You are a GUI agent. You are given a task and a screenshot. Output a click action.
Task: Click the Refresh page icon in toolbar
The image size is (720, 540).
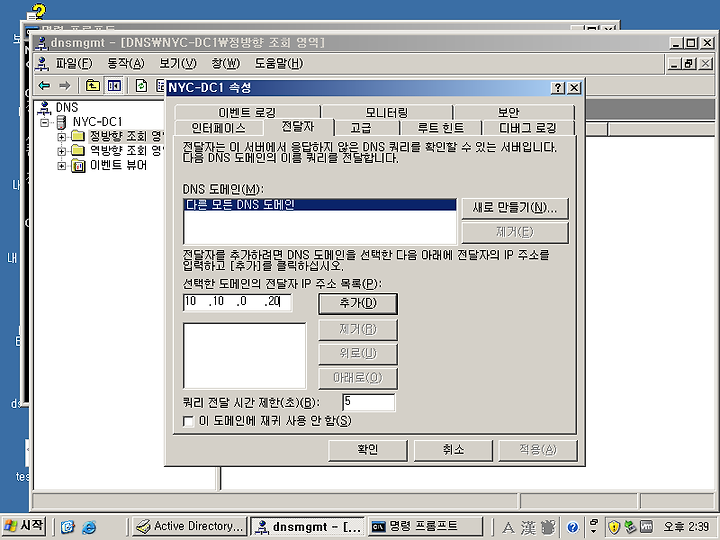tap(141, 85)
